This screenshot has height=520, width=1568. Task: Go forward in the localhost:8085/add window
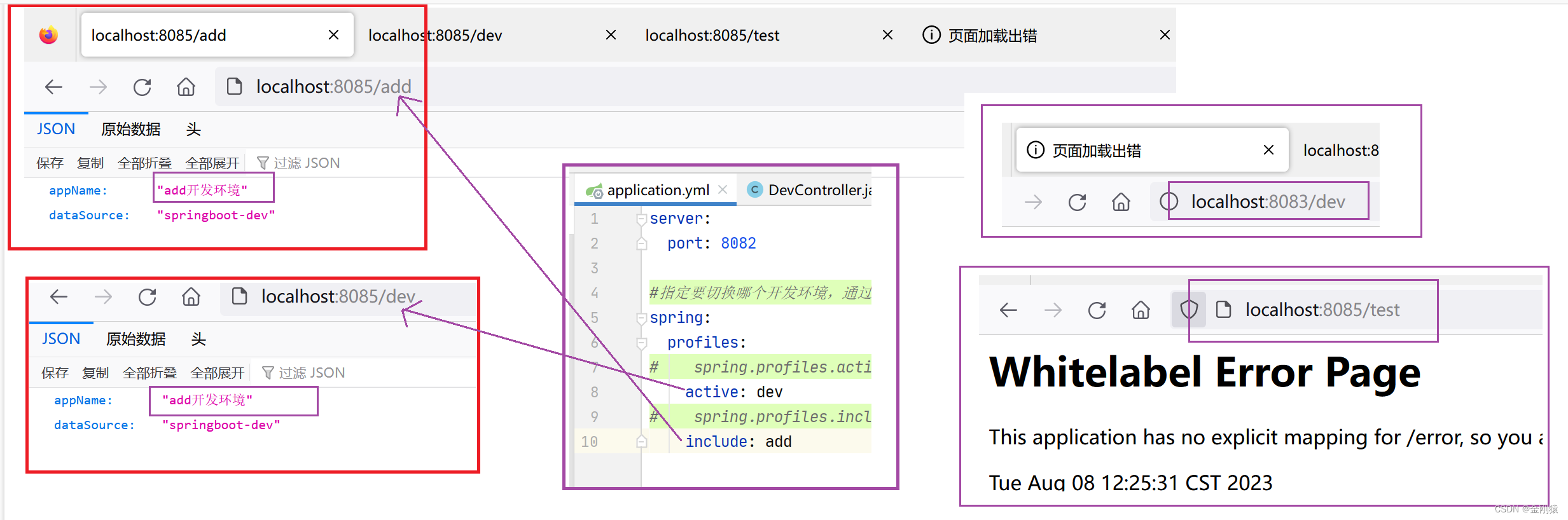click(98, 86)
